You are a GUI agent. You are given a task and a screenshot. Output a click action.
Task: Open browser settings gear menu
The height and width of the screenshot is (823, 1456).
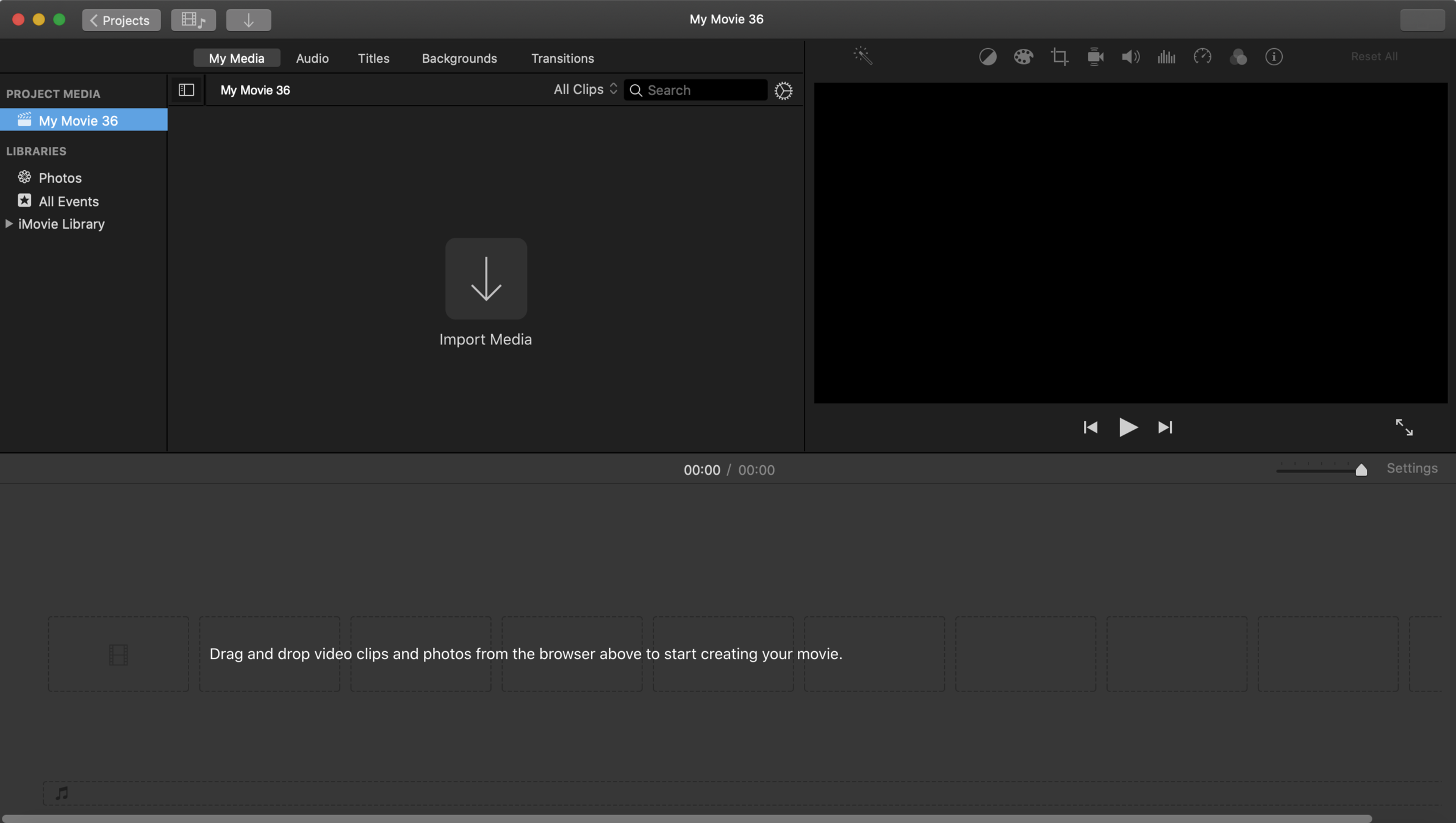click(783, 91)
